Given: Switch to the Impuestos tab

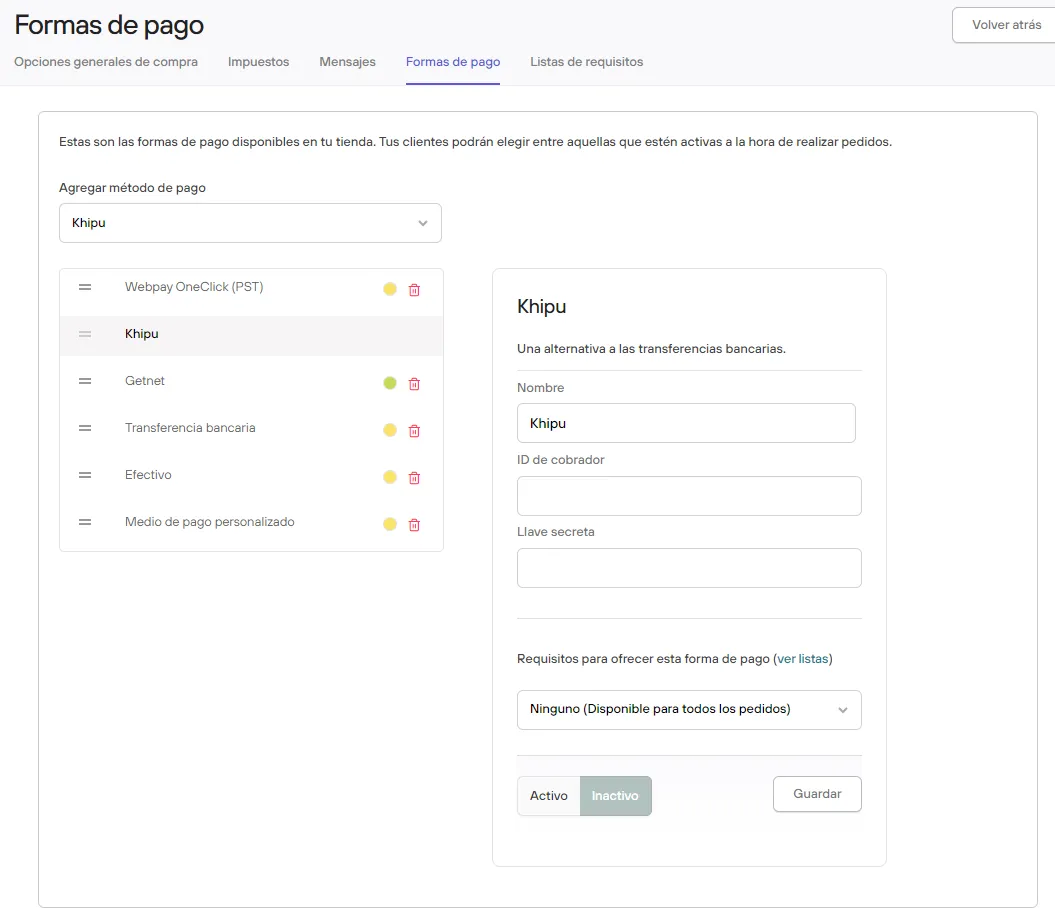Looking at the screenshot, I should click(x=258, y=62).
